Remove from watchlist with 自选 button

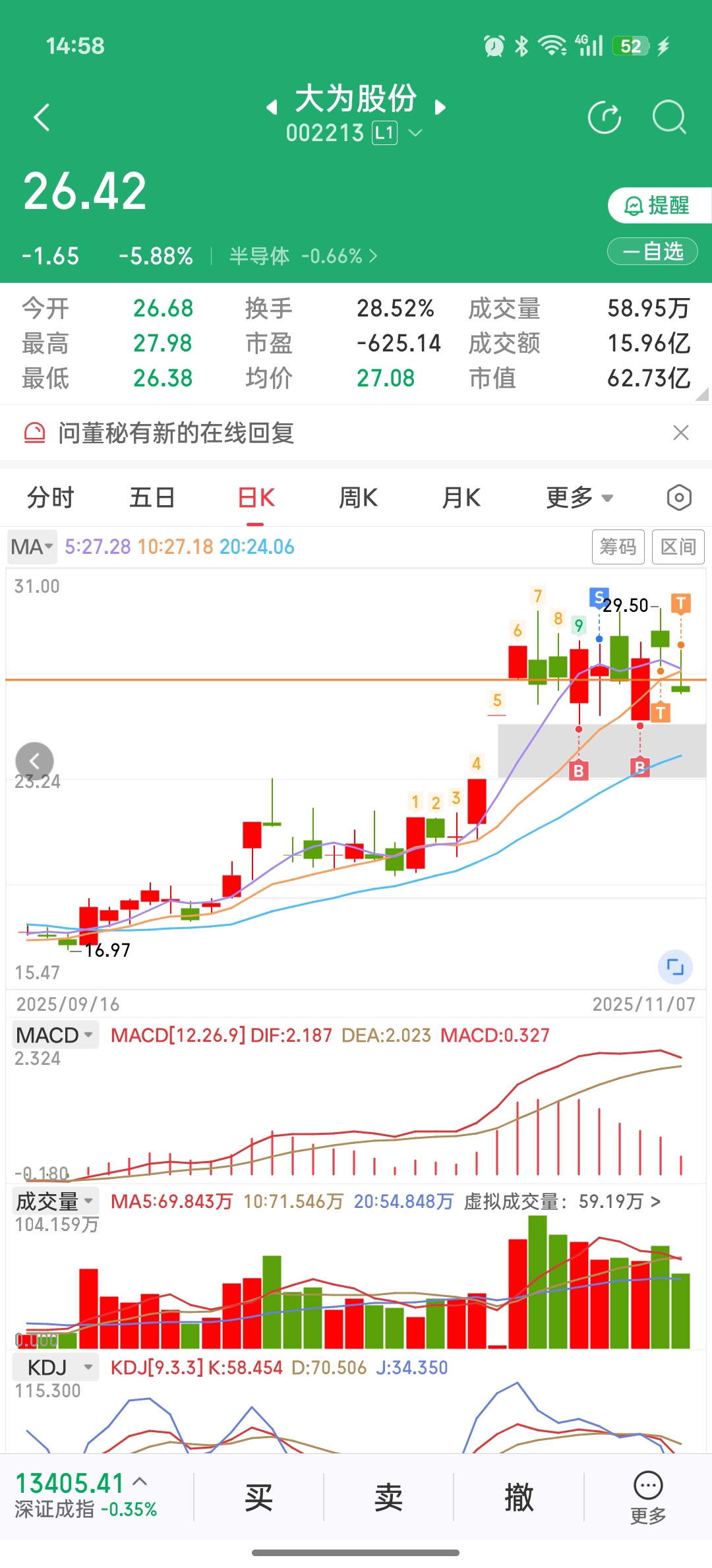[653, 251]
